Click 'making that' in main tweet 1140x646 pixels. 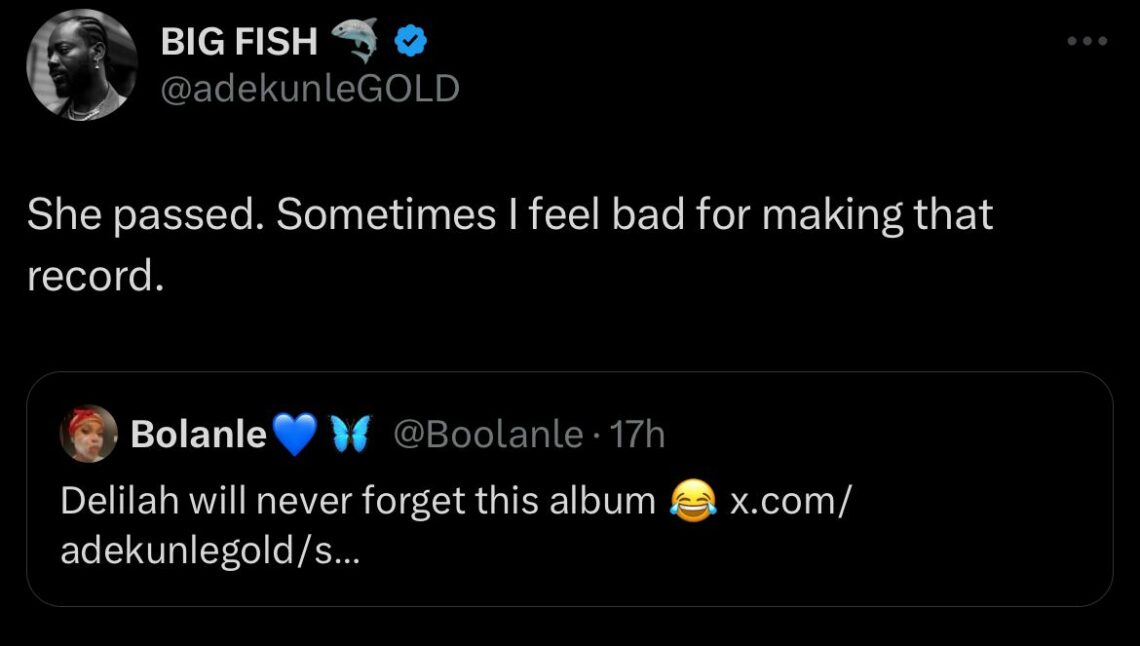click(x=878, y=215)
